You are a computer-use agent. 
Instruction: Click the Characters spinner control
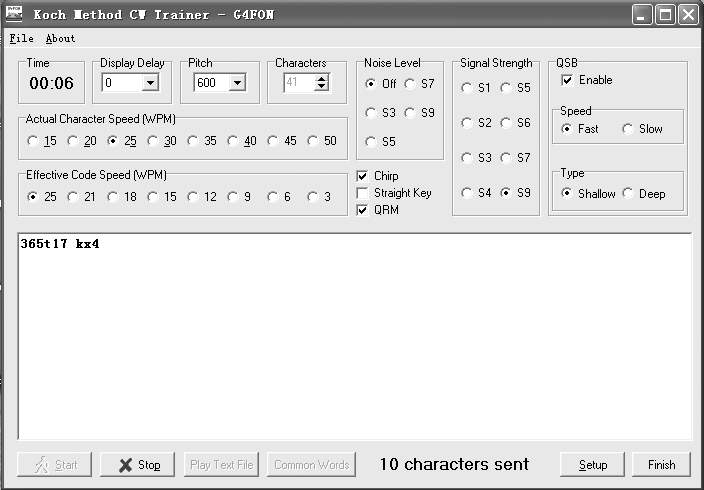tap(321, 83)
